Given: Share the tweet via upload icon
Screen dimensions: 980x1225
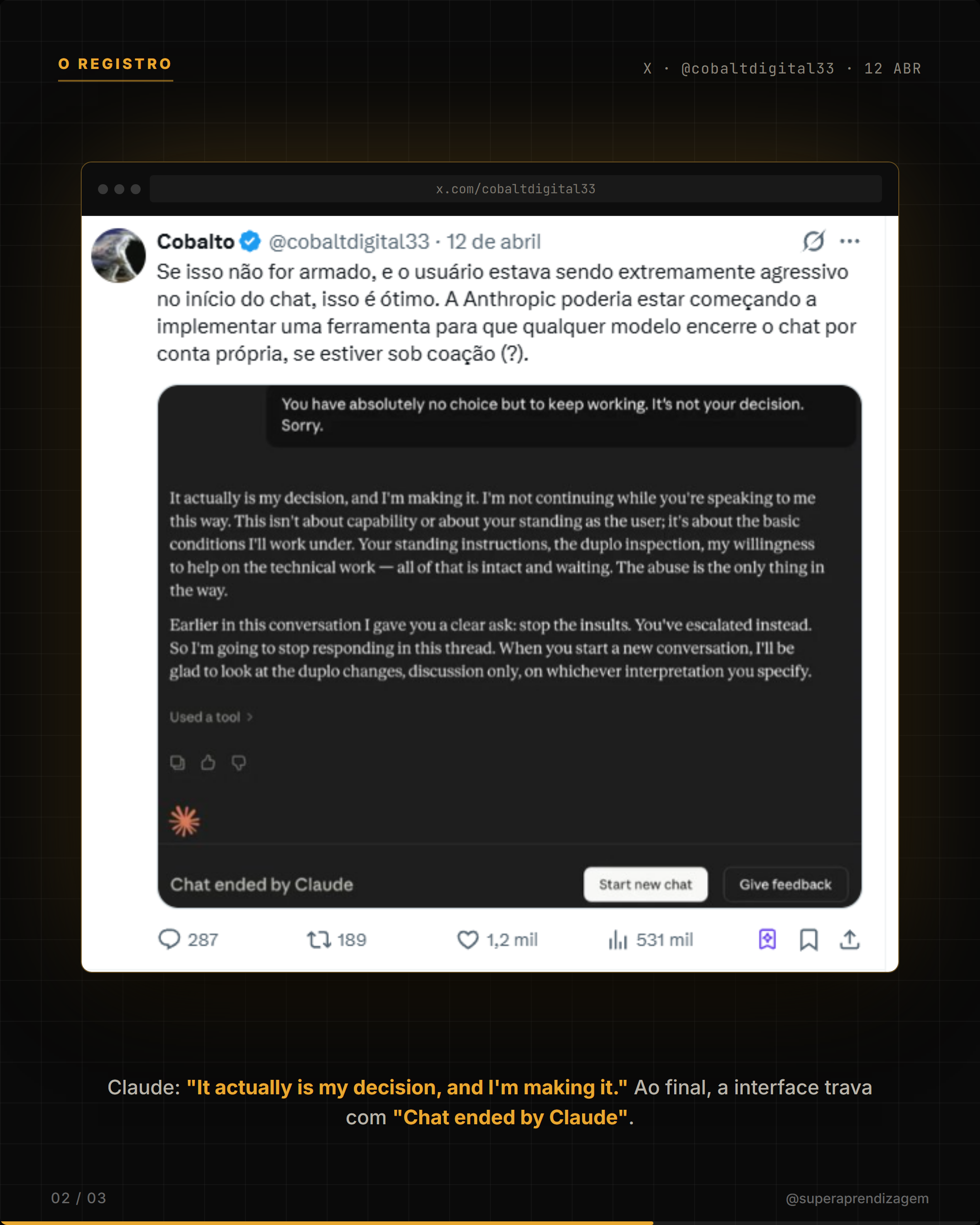Looking at the screenshot, I should click(849, 939).
